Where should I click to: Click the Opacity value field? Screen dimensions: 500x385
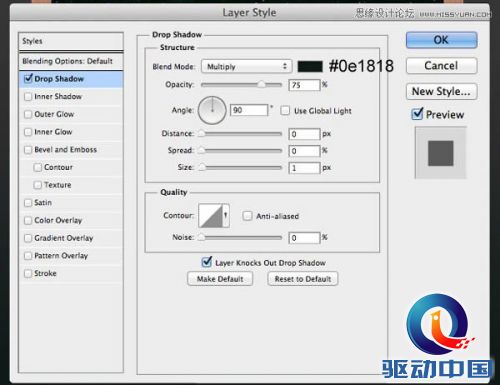click(x=304, y=85)
